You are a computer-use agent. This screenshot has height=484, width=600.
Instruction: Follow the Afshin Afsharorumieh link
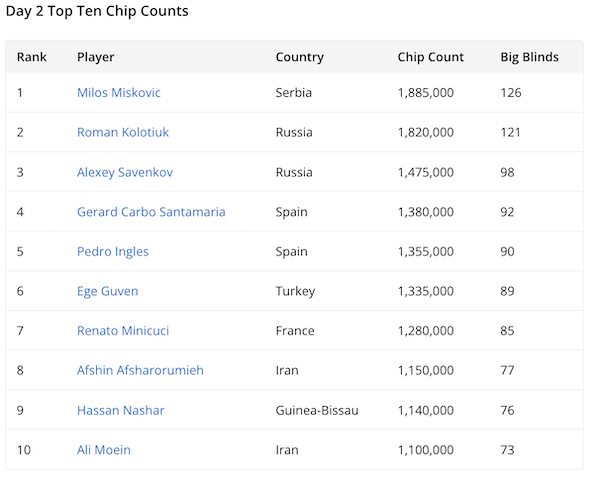point(140,370)
